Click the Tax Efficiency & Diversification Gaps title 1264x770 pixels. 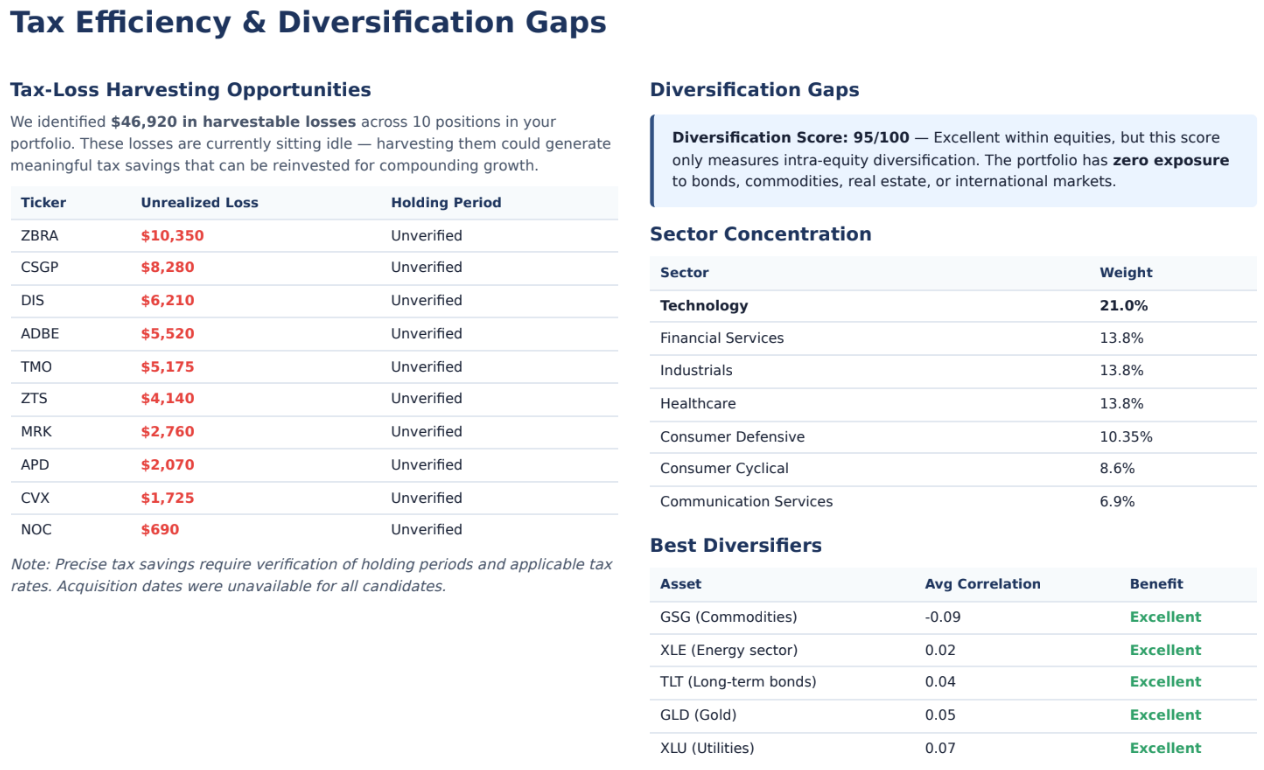[x=308, y=23]
